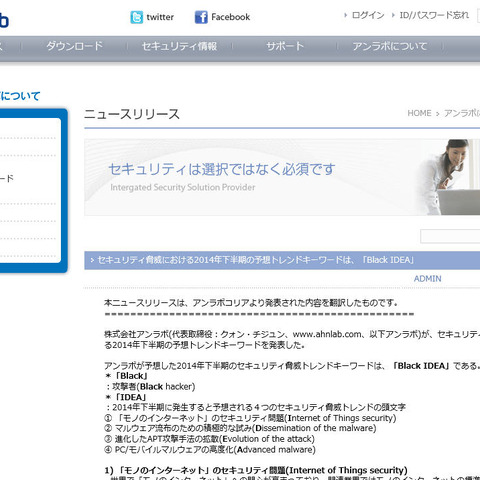Viewport: 480px width, 480px height.
Task: Click the line Advanced malware
Action: tap(210, 450)
